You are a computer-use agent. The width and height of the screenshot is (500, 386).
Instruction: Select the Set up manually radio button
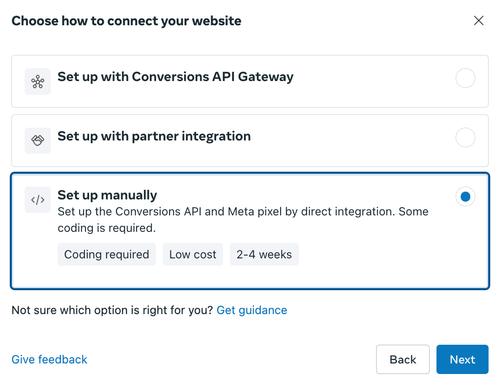click(x=465, y=196)
